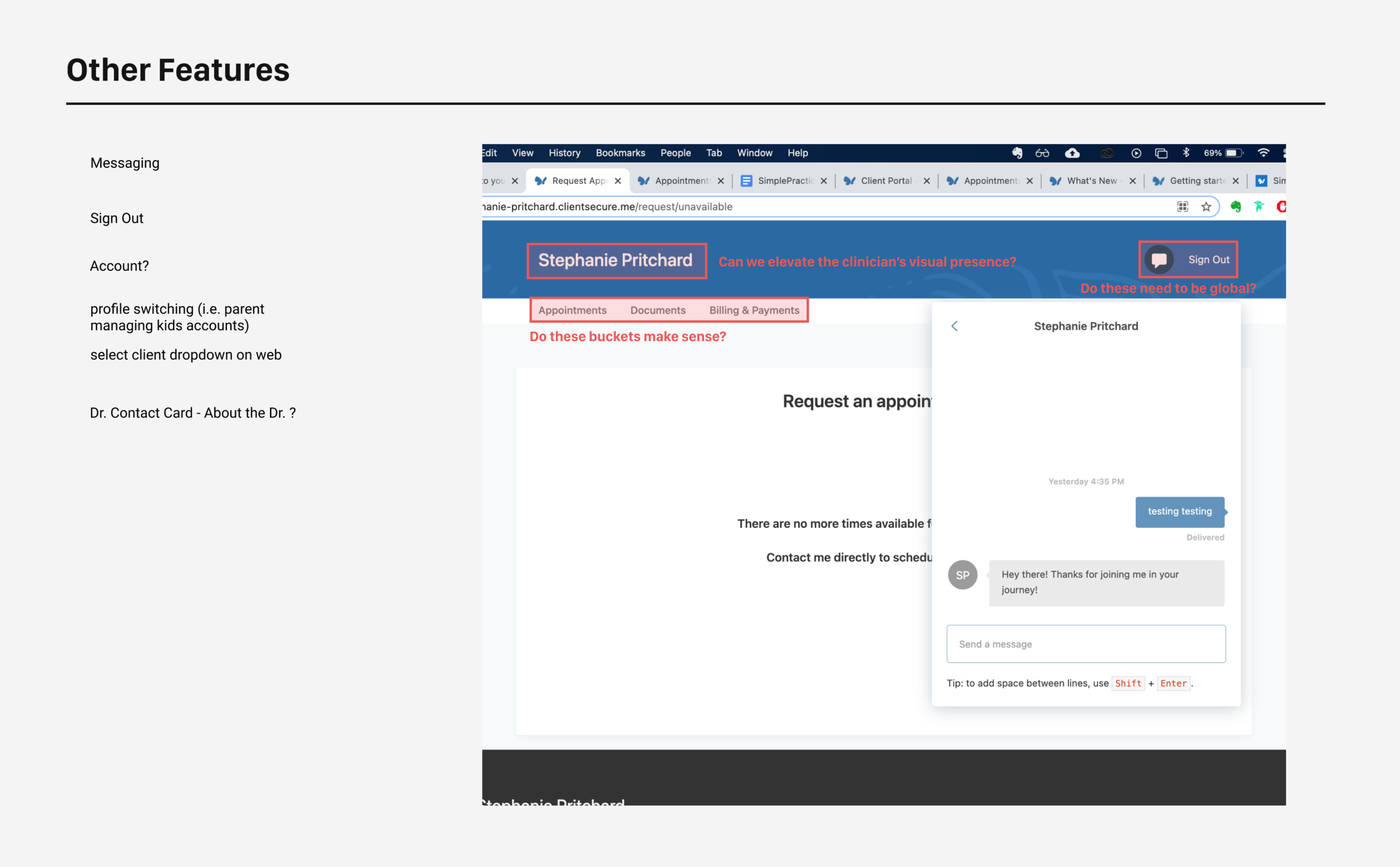Click the SP avatar in the chat
The width and height of the screenshot is (1400, 867).
(963, 575)
